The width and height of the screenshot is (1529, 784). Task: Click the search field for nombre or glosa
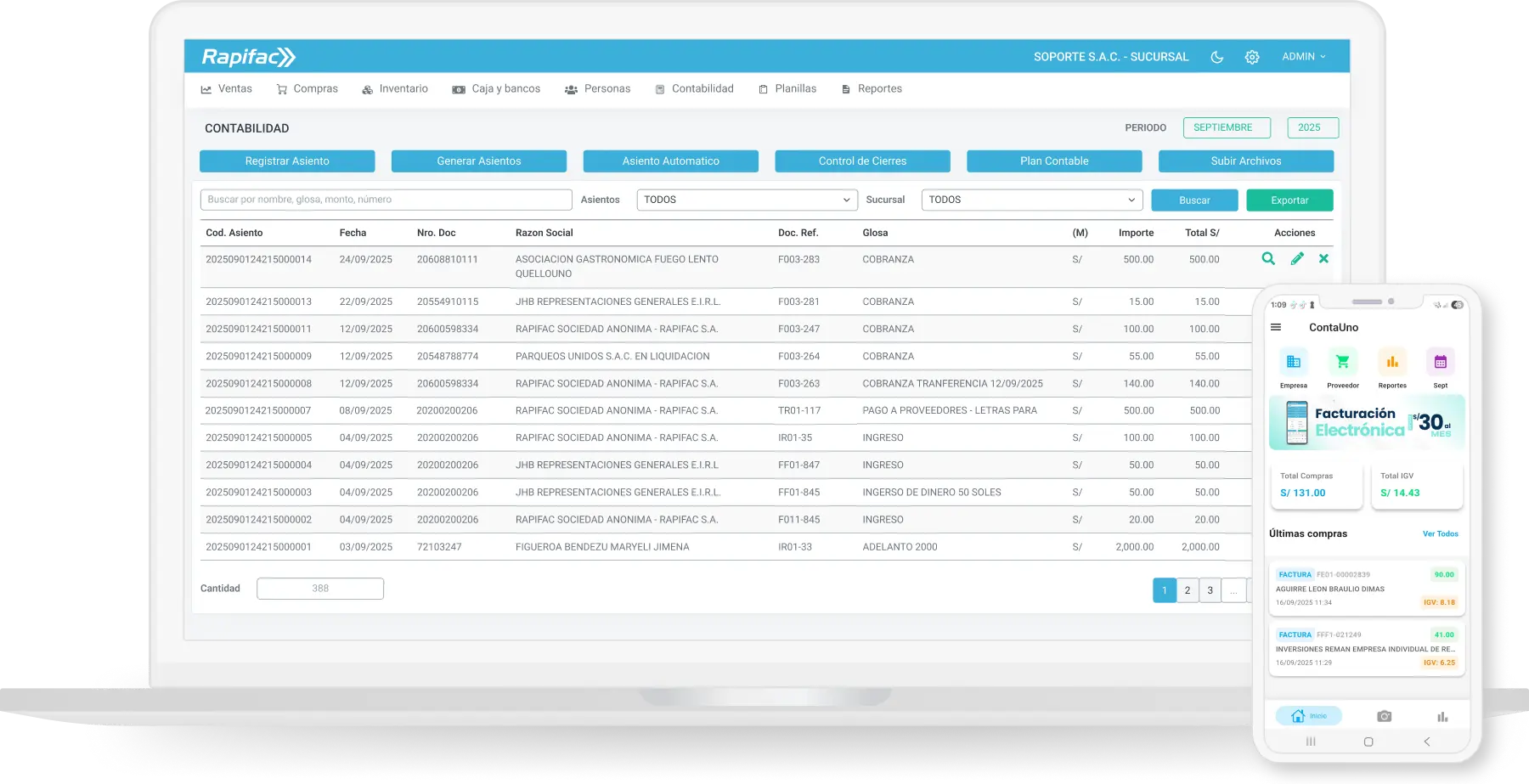tap(385, 200)
